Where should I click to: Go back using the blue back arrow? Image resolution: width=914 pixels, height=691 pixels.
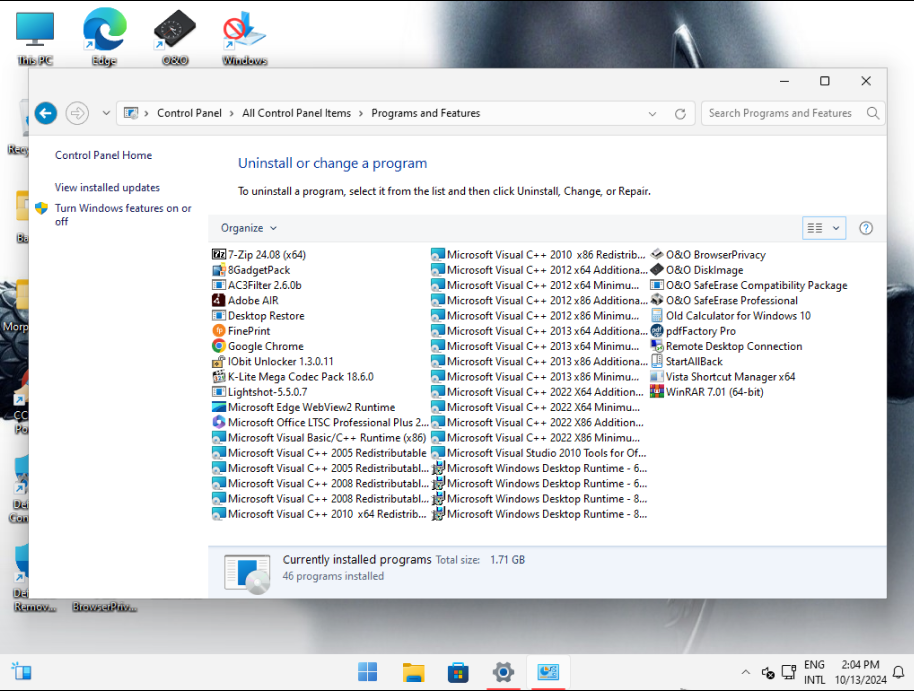coord(46,113)
